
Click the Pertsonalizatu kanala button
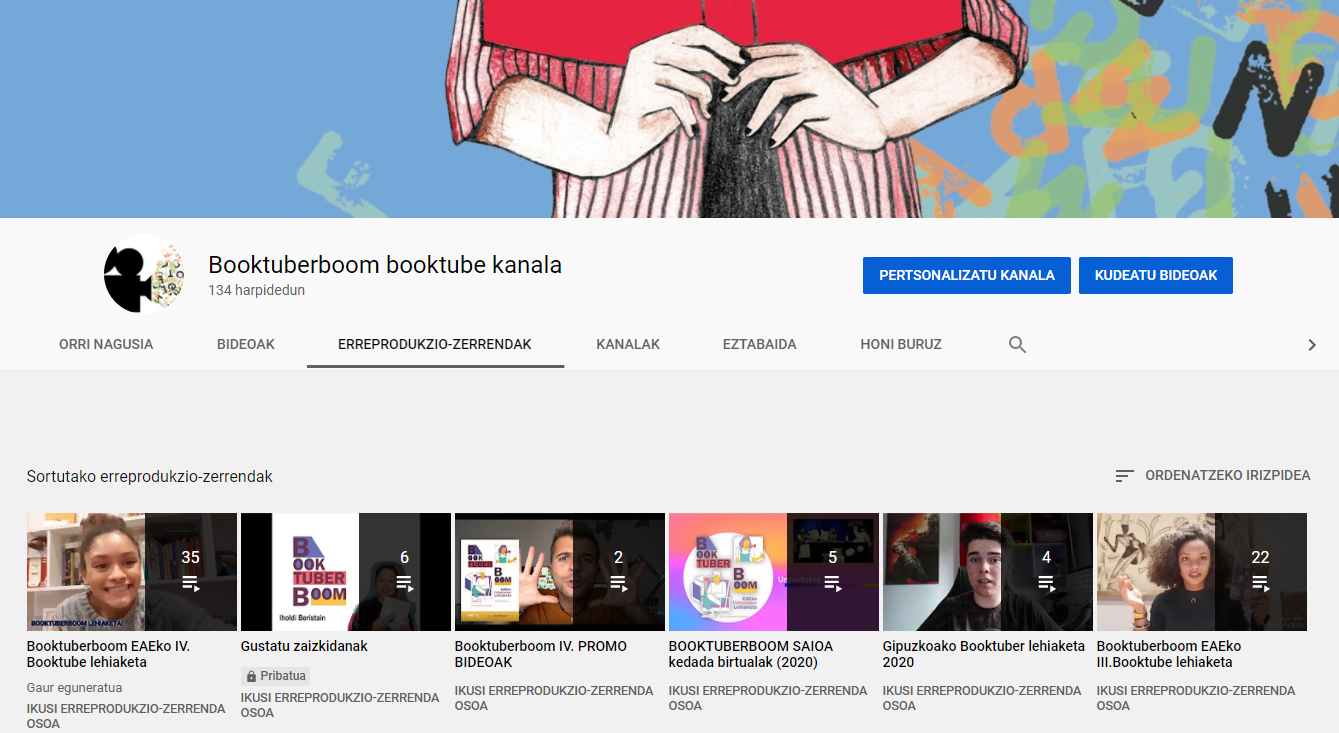pos(967,275)
